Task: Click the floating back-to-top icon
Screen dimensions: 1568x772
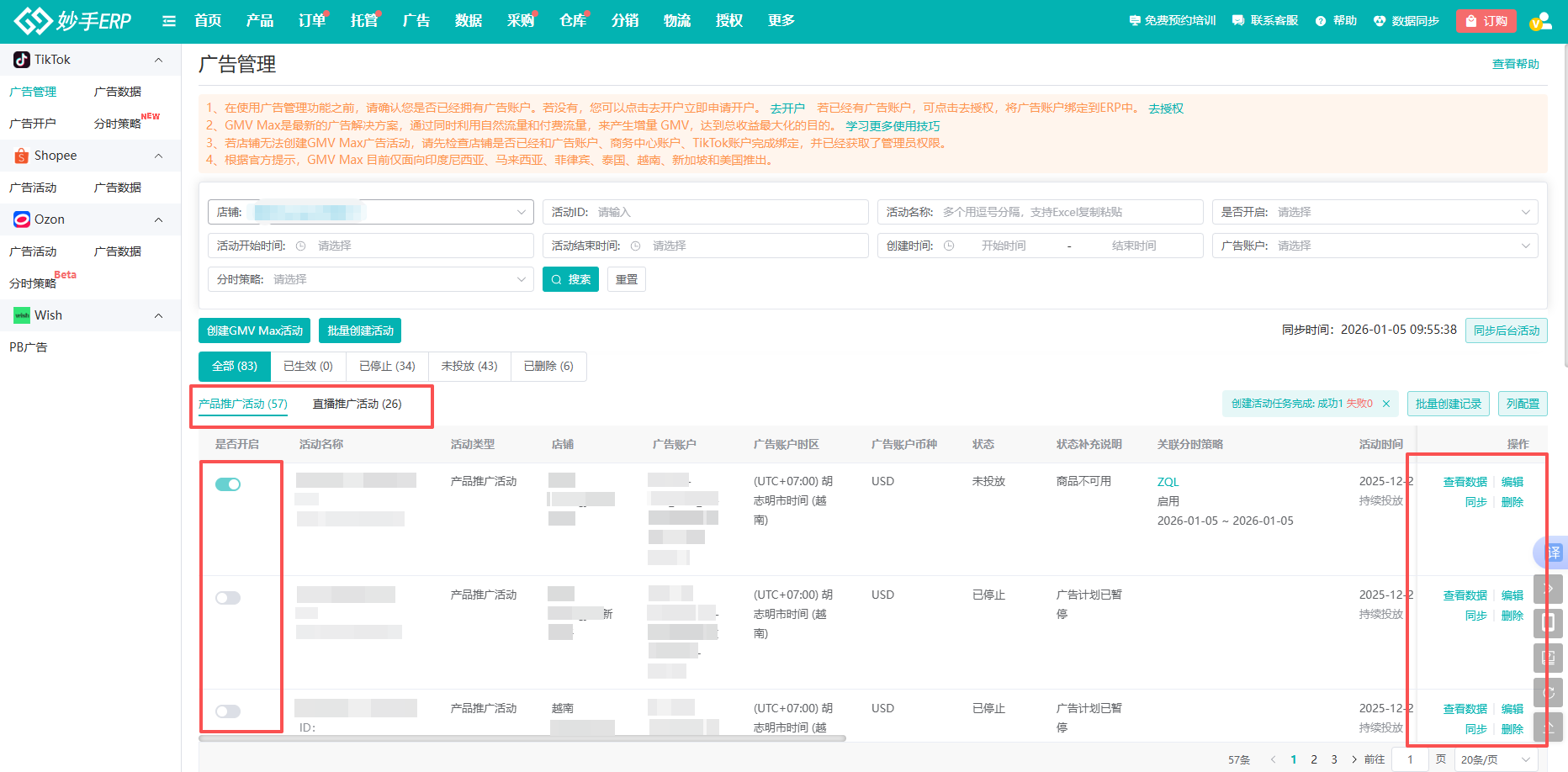Action: click(x=1549, y=727)
